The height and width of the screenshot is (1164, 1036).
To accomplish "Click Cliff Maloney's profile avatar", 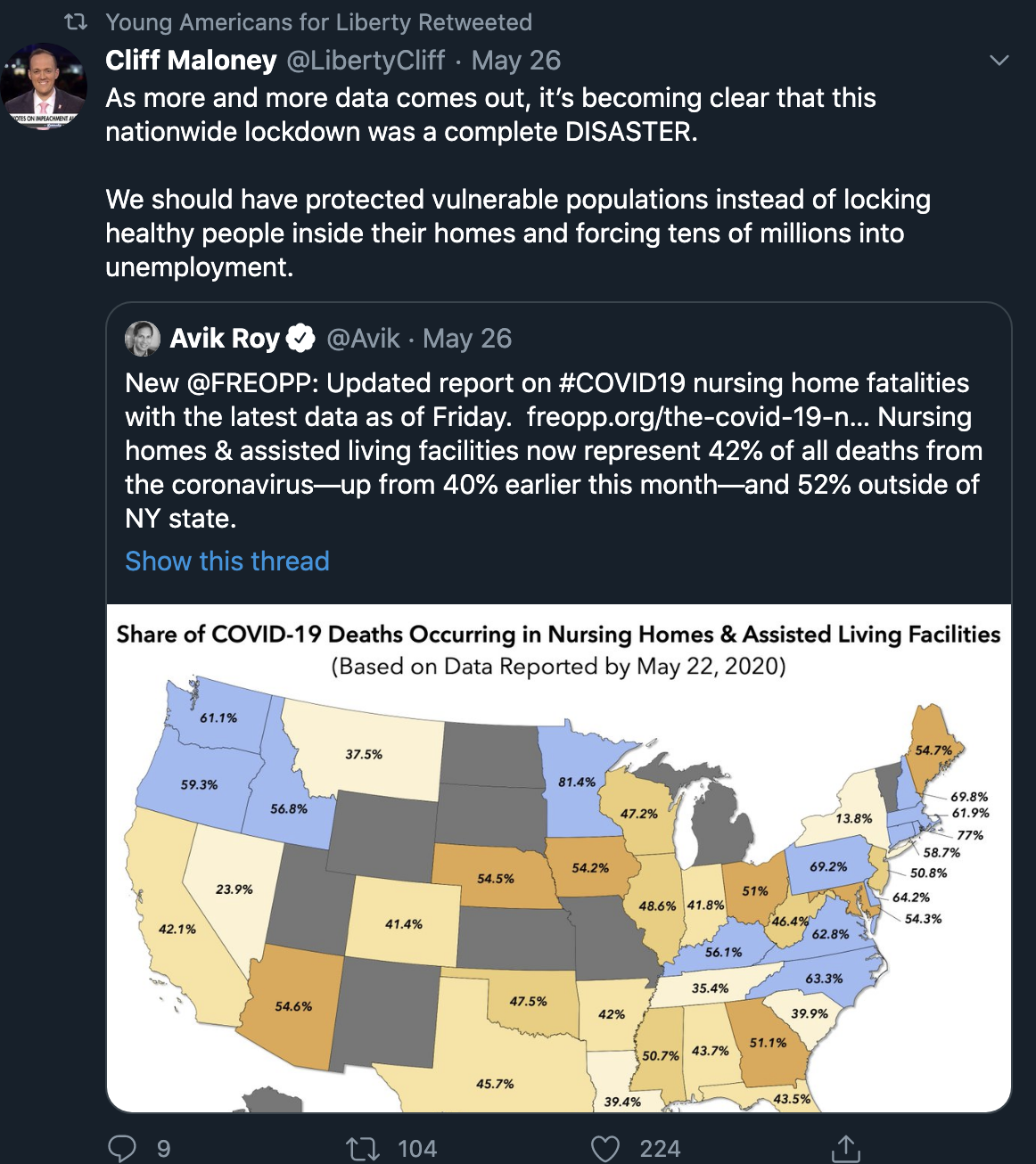I will (44, 86).
